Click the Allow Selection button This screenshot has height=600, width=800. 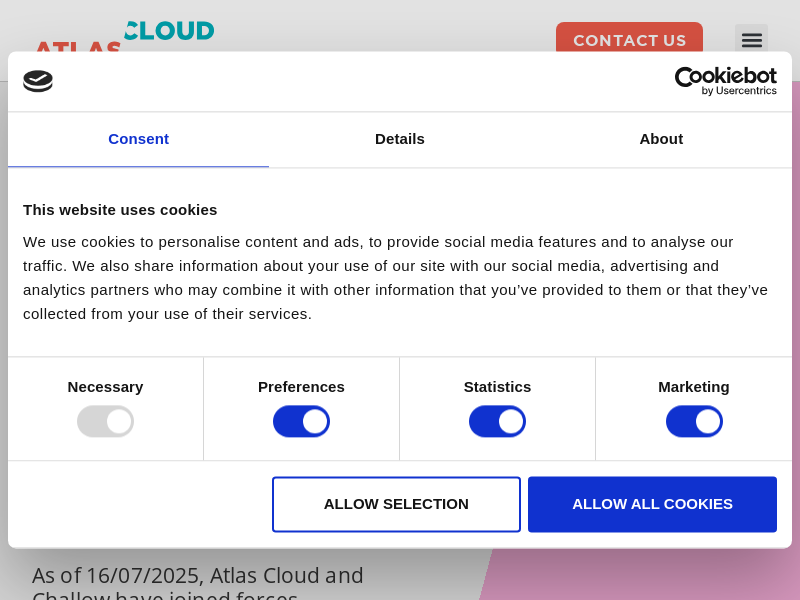pos(396,504)
